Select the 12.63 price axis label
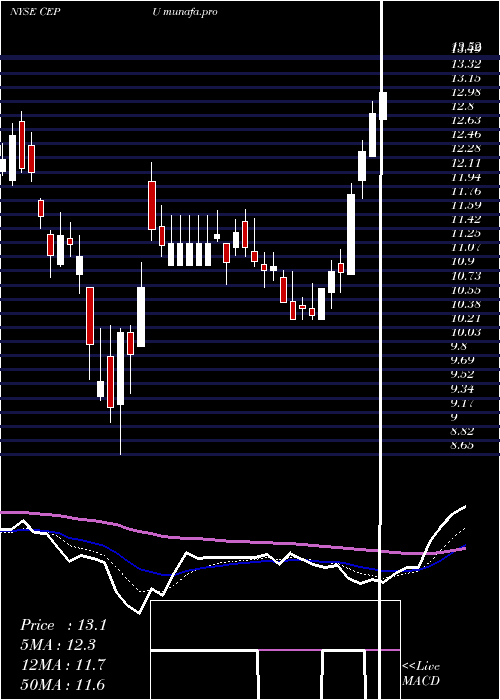Image resolution: width=500 pixels, height=700 pixels. coord(466,120)
